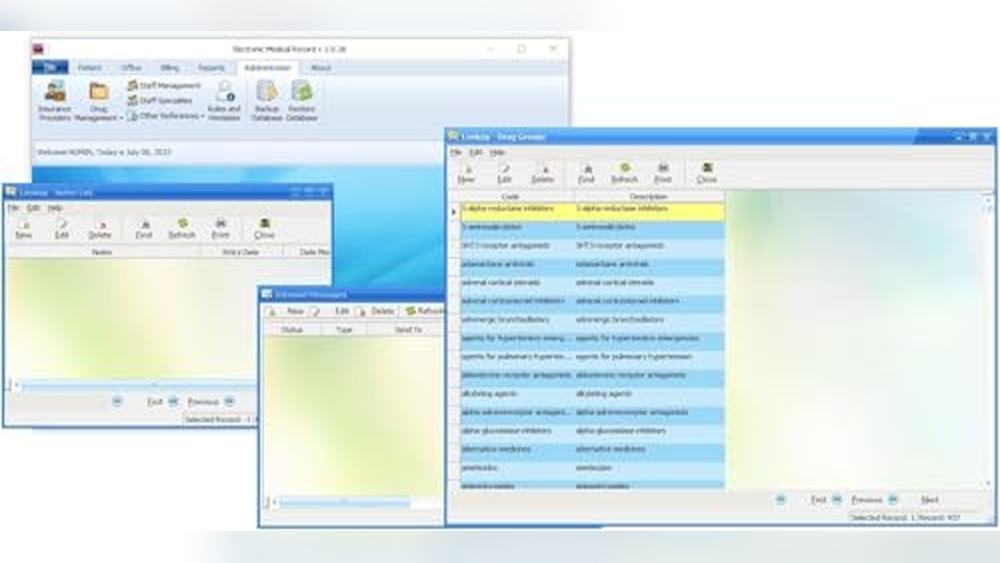
Task: Select the Administration ribbon tab
Action: (x=267, y=68)
